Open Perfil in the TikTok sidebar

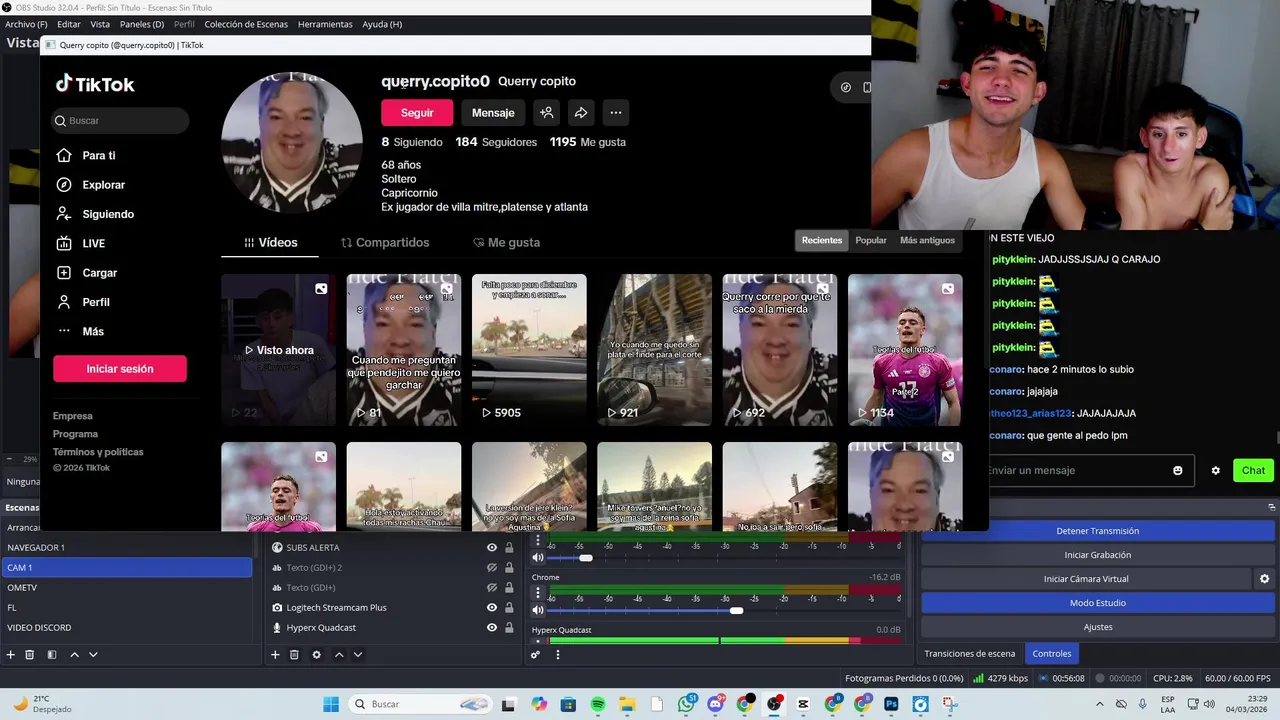pos(83,302)
